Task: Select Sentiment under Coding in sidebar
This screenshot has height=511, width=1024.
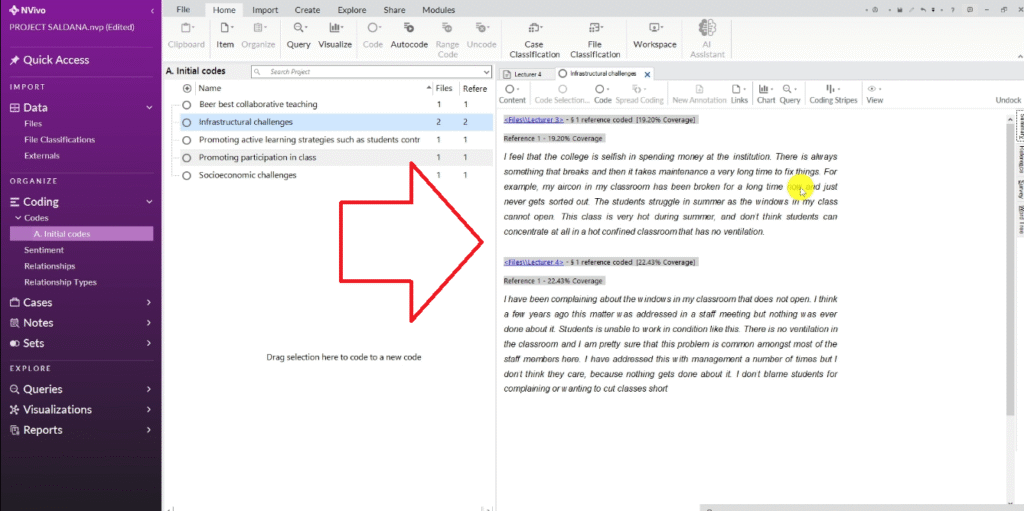Action: (x=44, y=250)
